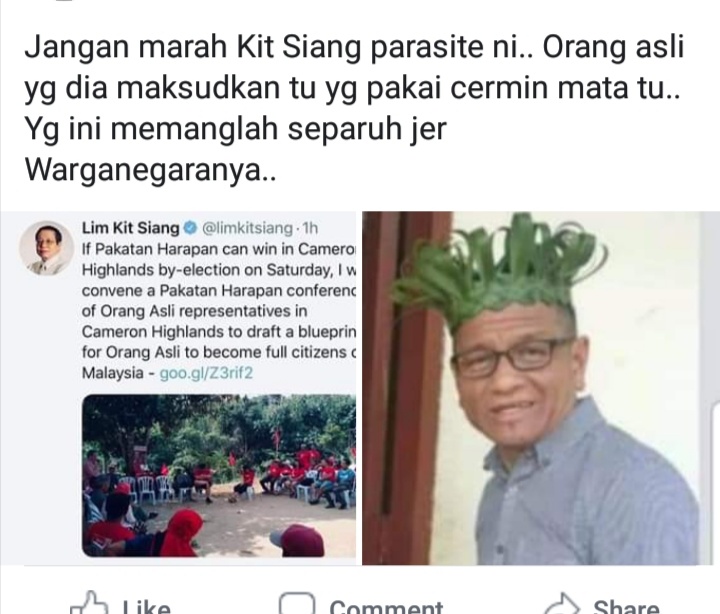Image resolution: width=720 pixels, height=614 pixels.
Task: Click the blue verified badge
Action: coord(190,227)
